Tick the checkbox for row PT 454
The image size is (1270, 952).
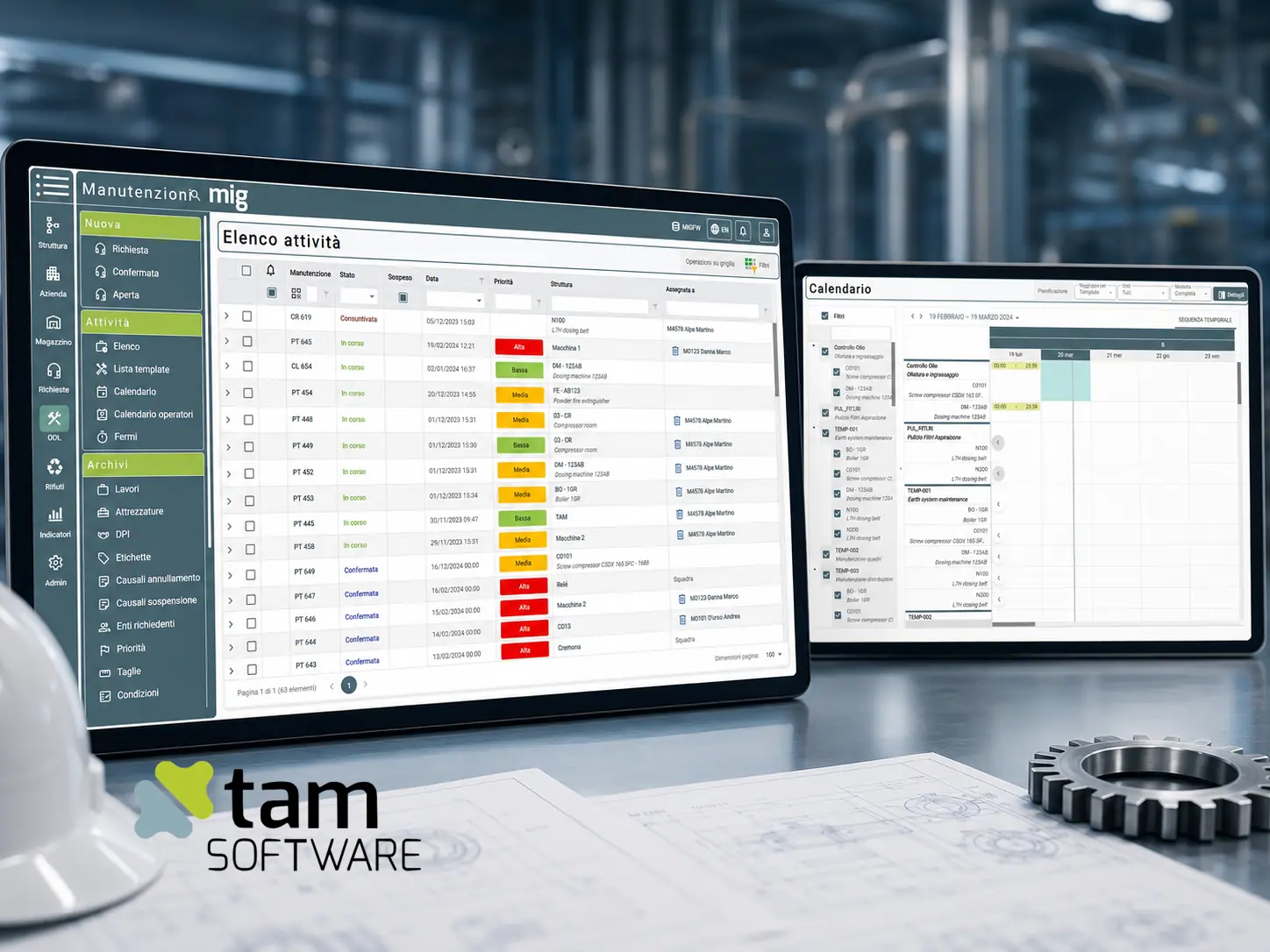coord(248,393)
